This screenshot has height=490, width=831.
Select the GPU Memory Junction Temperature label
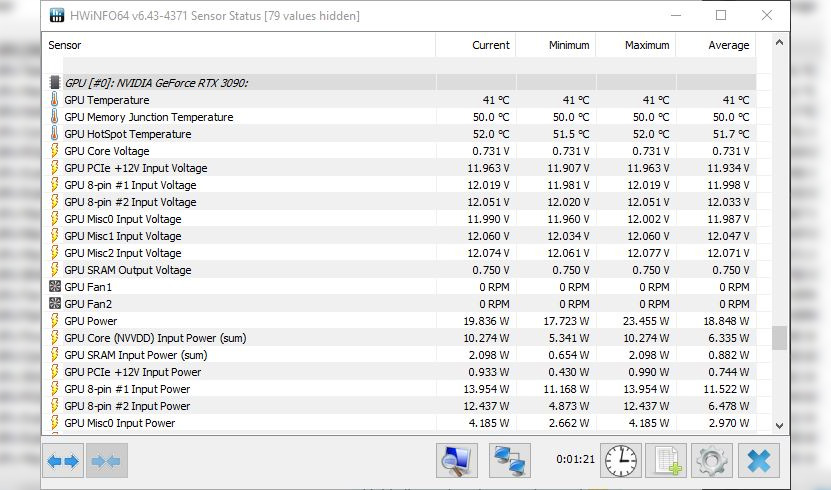148,117
